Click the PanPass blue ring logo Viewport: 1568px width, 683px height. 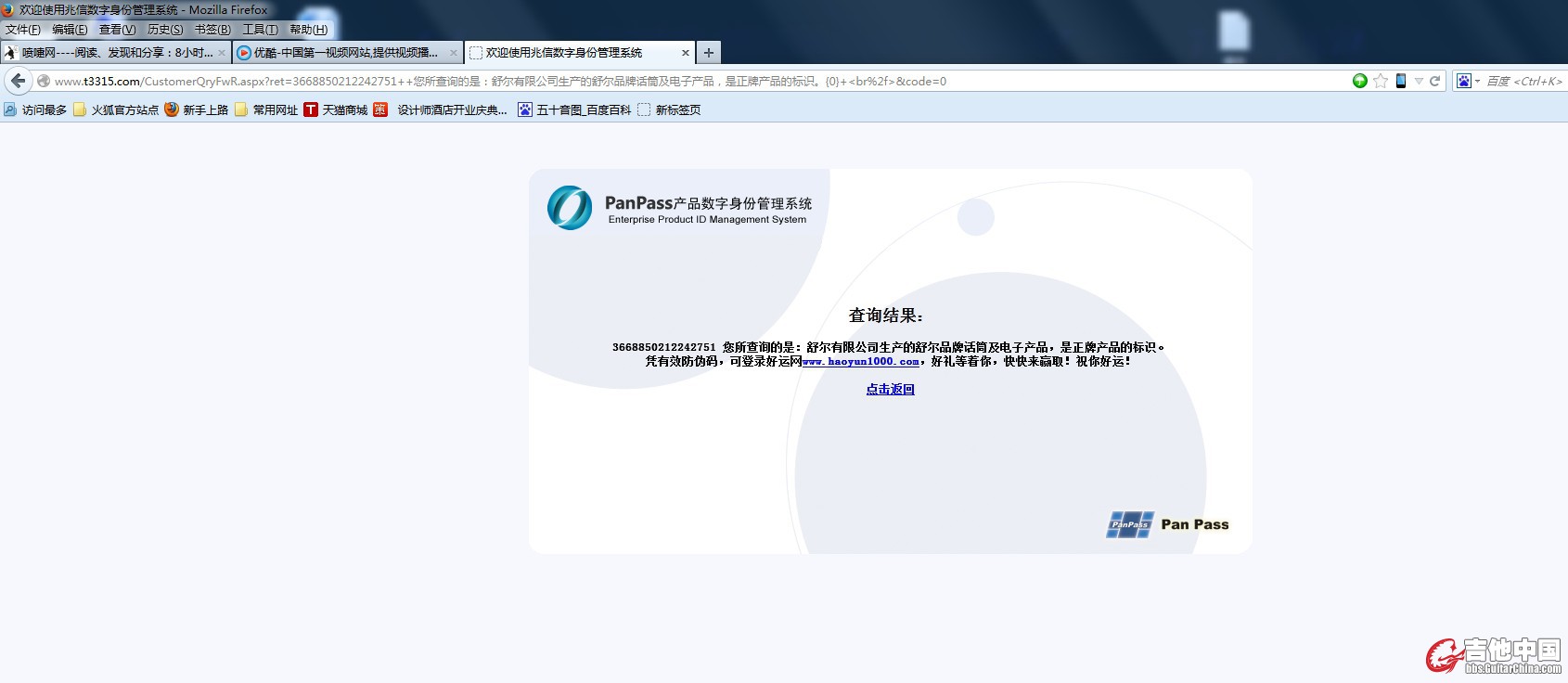click(570, 208)
